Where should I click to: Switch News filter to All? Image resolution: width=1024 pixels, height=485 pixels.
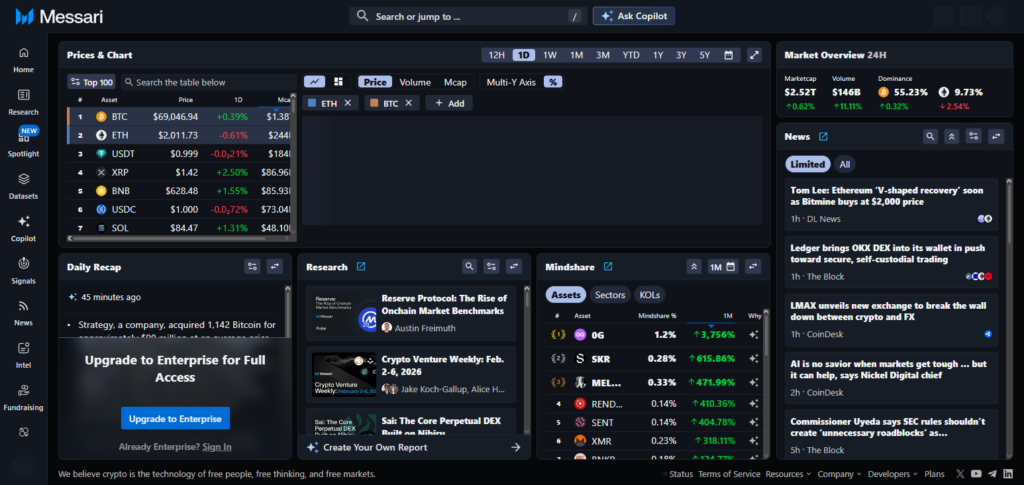(845, 164)
